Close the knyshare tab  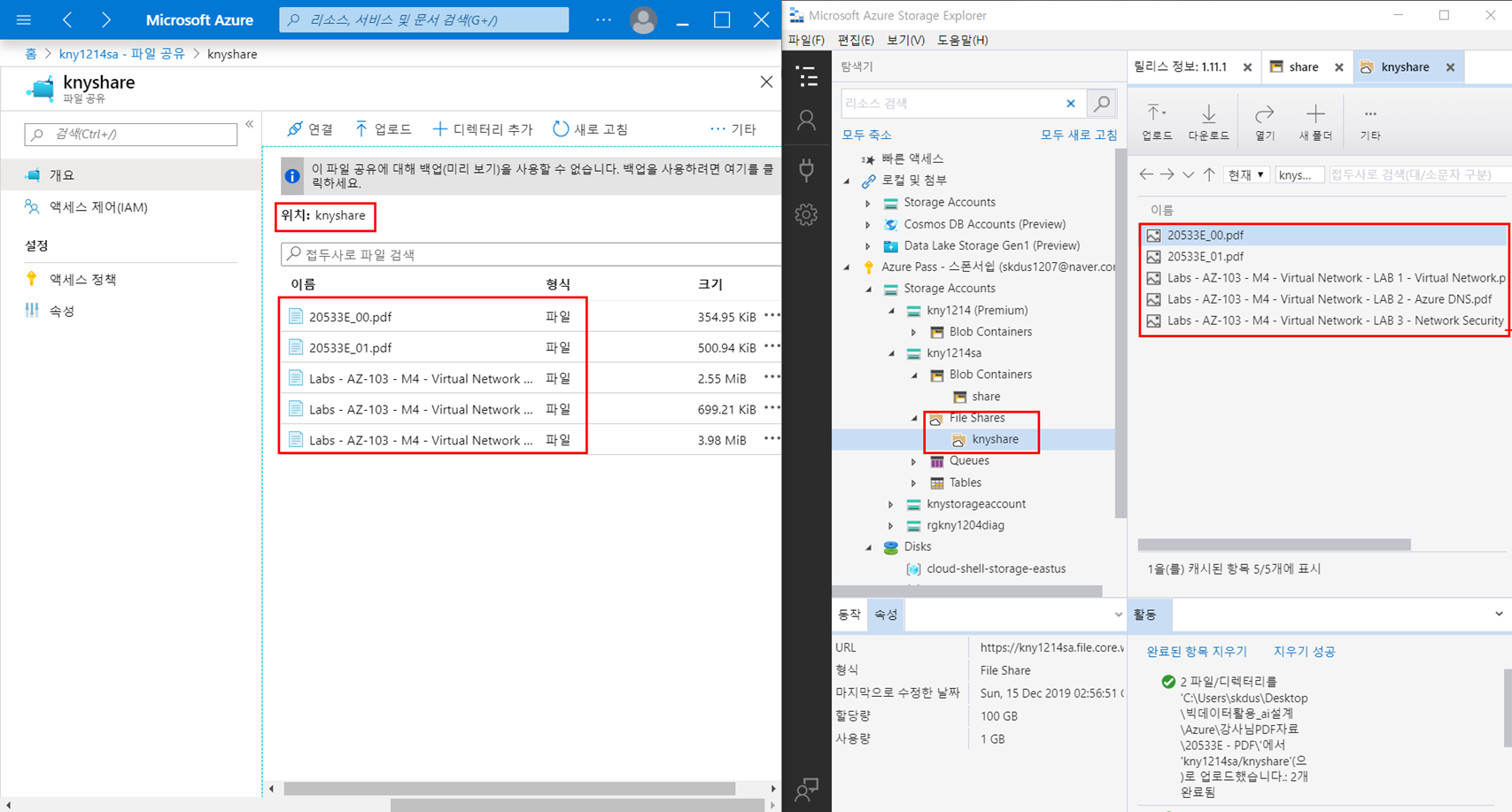1450,67
